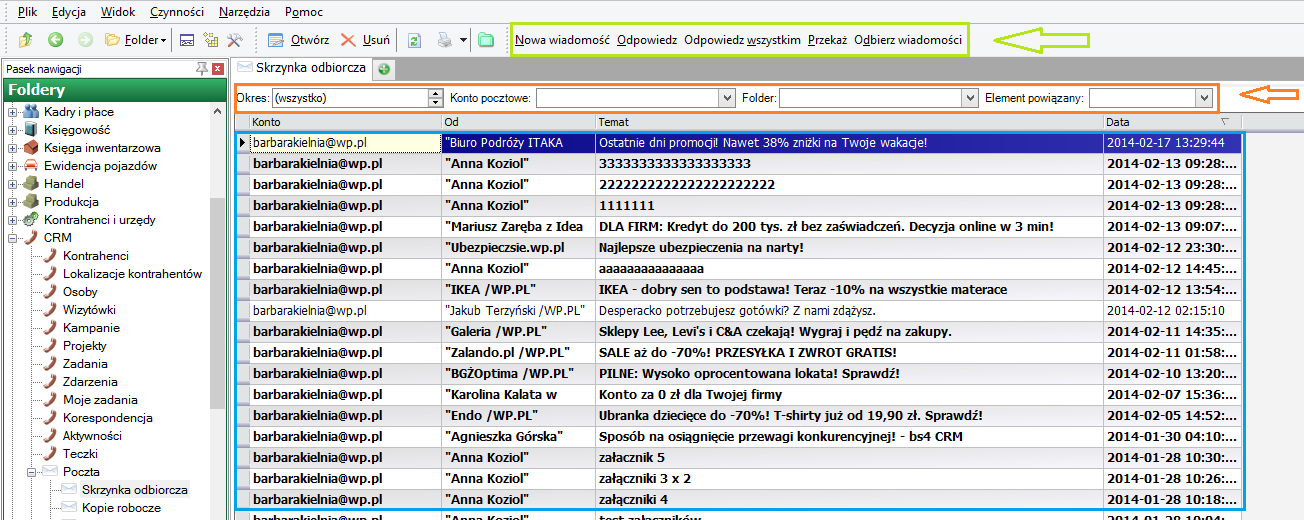Expand the Kadry i płace folder

tap(13, 112)
